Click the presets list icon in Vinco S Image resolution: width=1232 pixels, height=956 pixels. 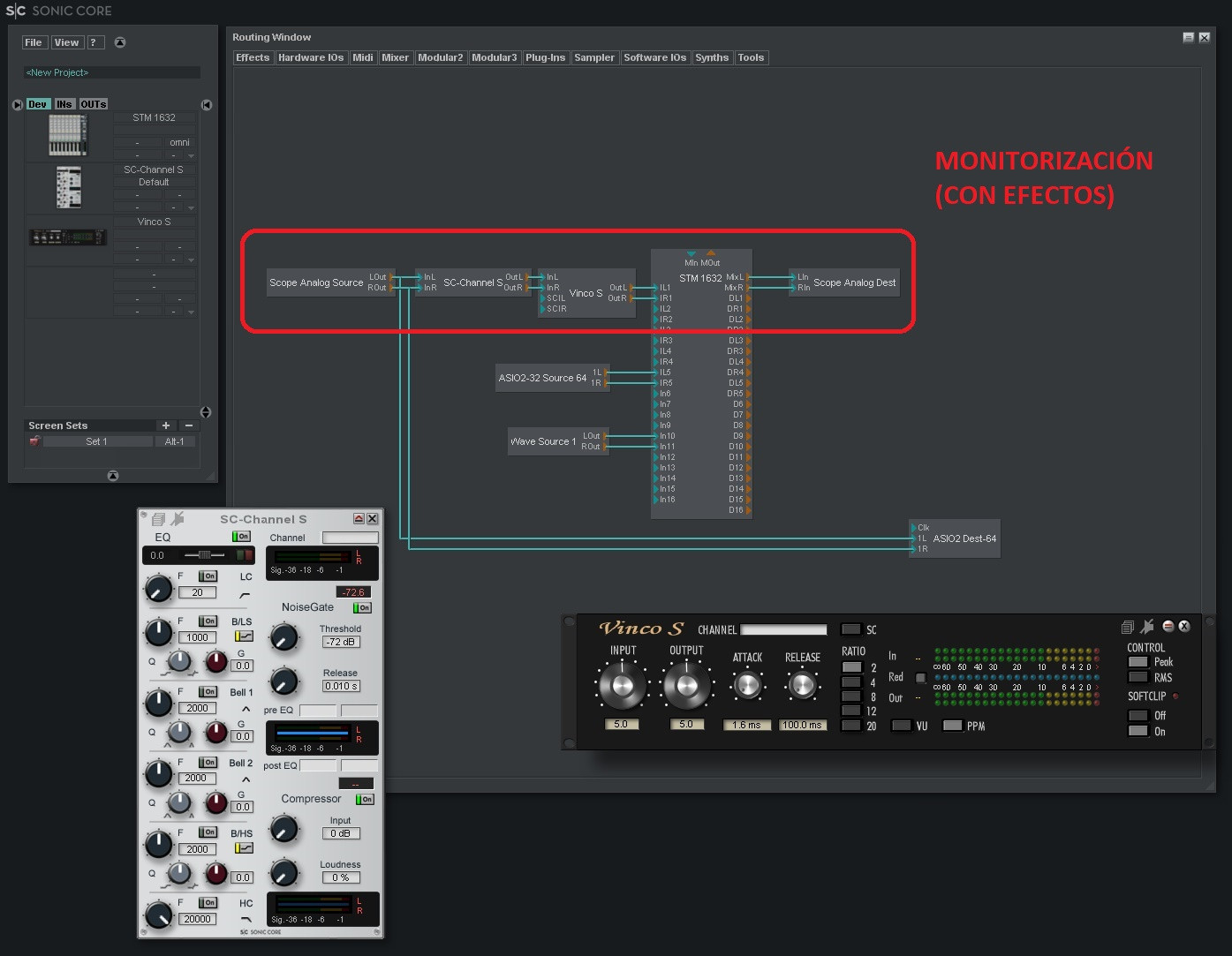point(1128,627)
